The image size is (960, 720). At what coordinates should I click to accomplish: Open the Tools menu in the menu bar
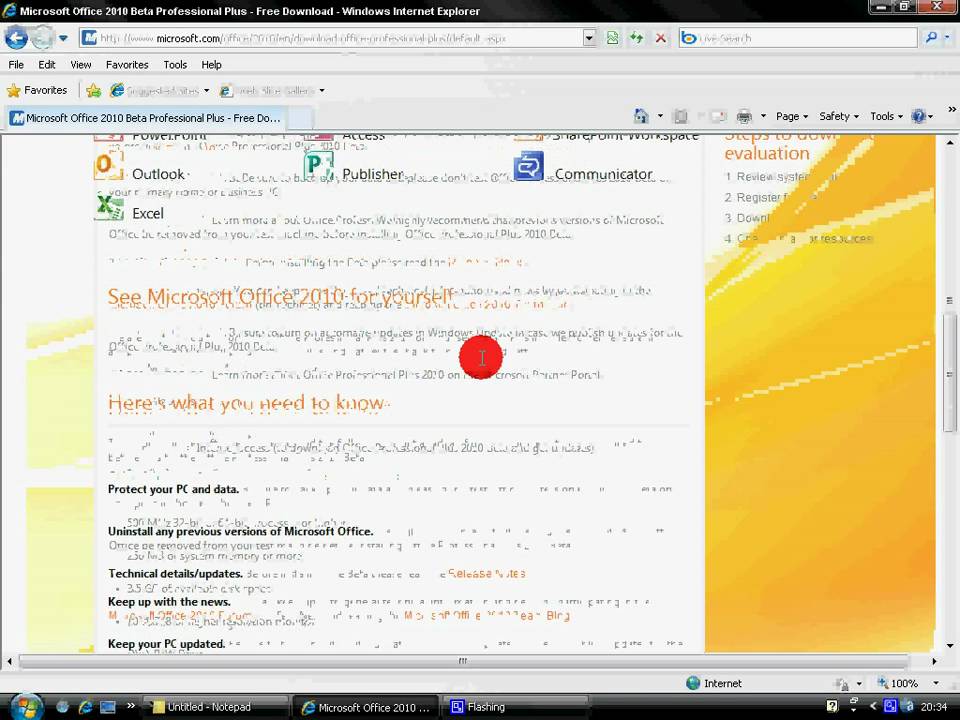[x=175, y=64]
